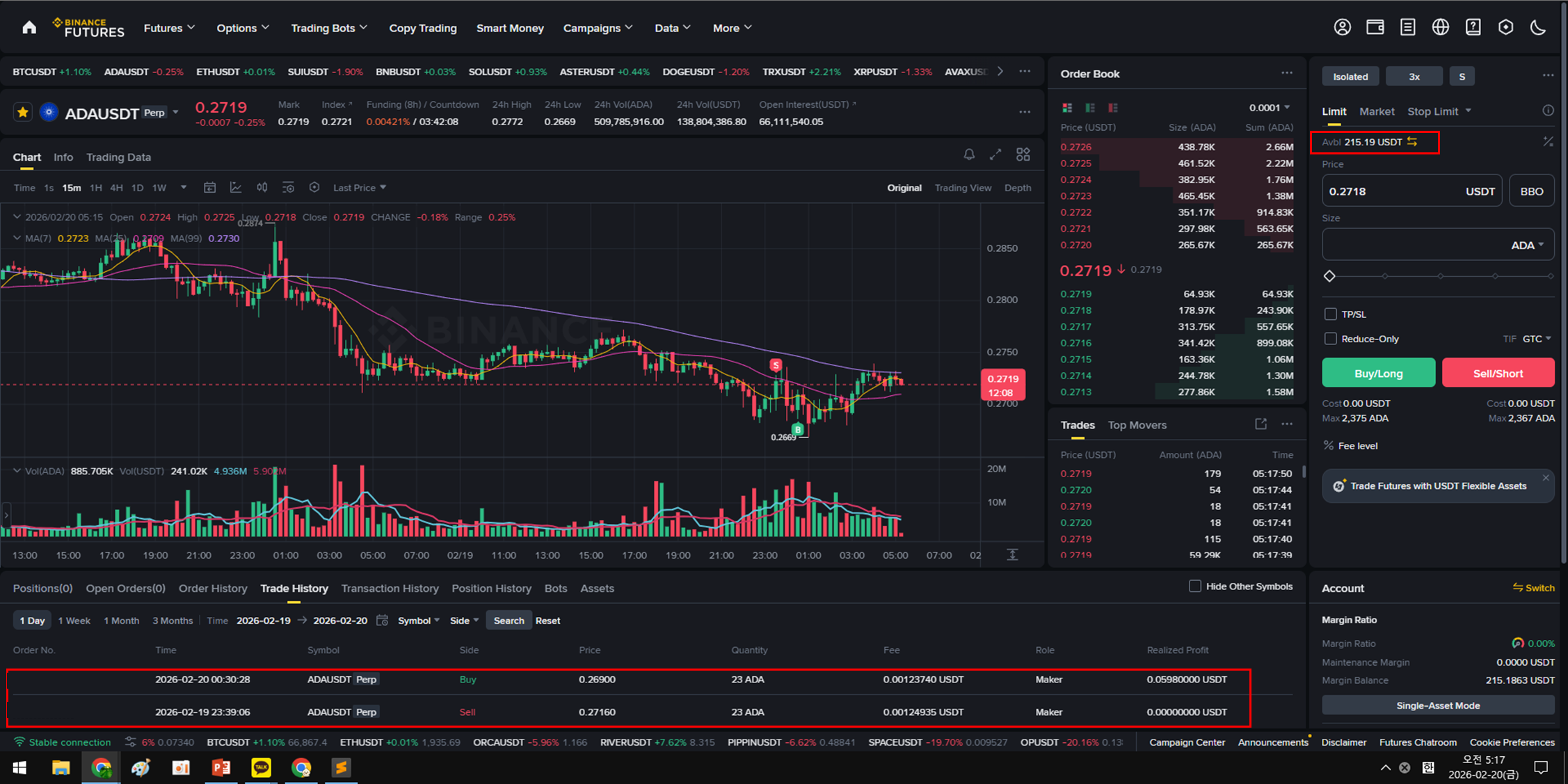Open the order book 0.0001 precision dropdown
This screenshot has width=1568, height=784.
(x=1269, y=108)
